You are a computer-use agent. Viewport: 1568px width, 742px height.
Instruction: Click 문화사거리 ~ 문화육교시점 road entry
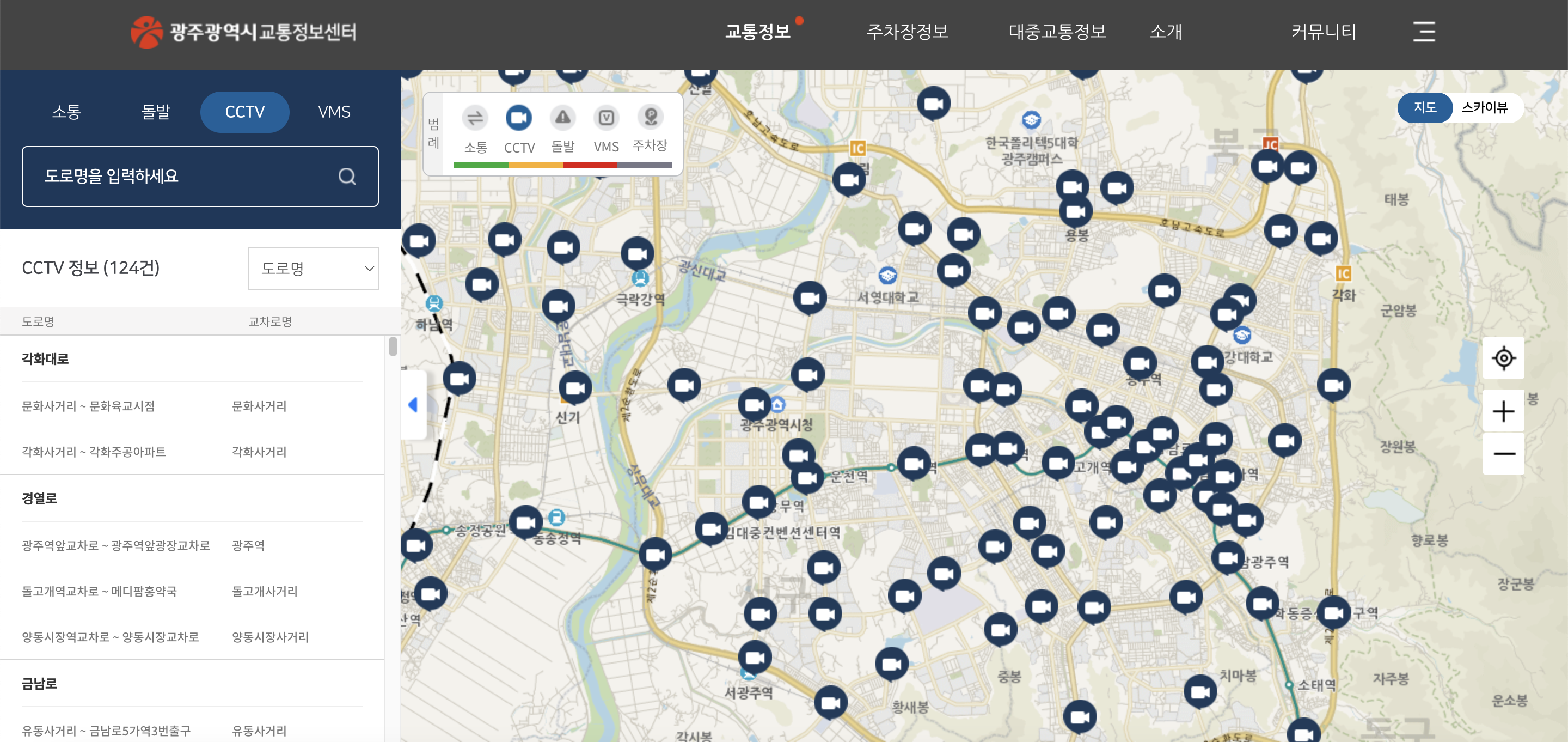point(88,406)
